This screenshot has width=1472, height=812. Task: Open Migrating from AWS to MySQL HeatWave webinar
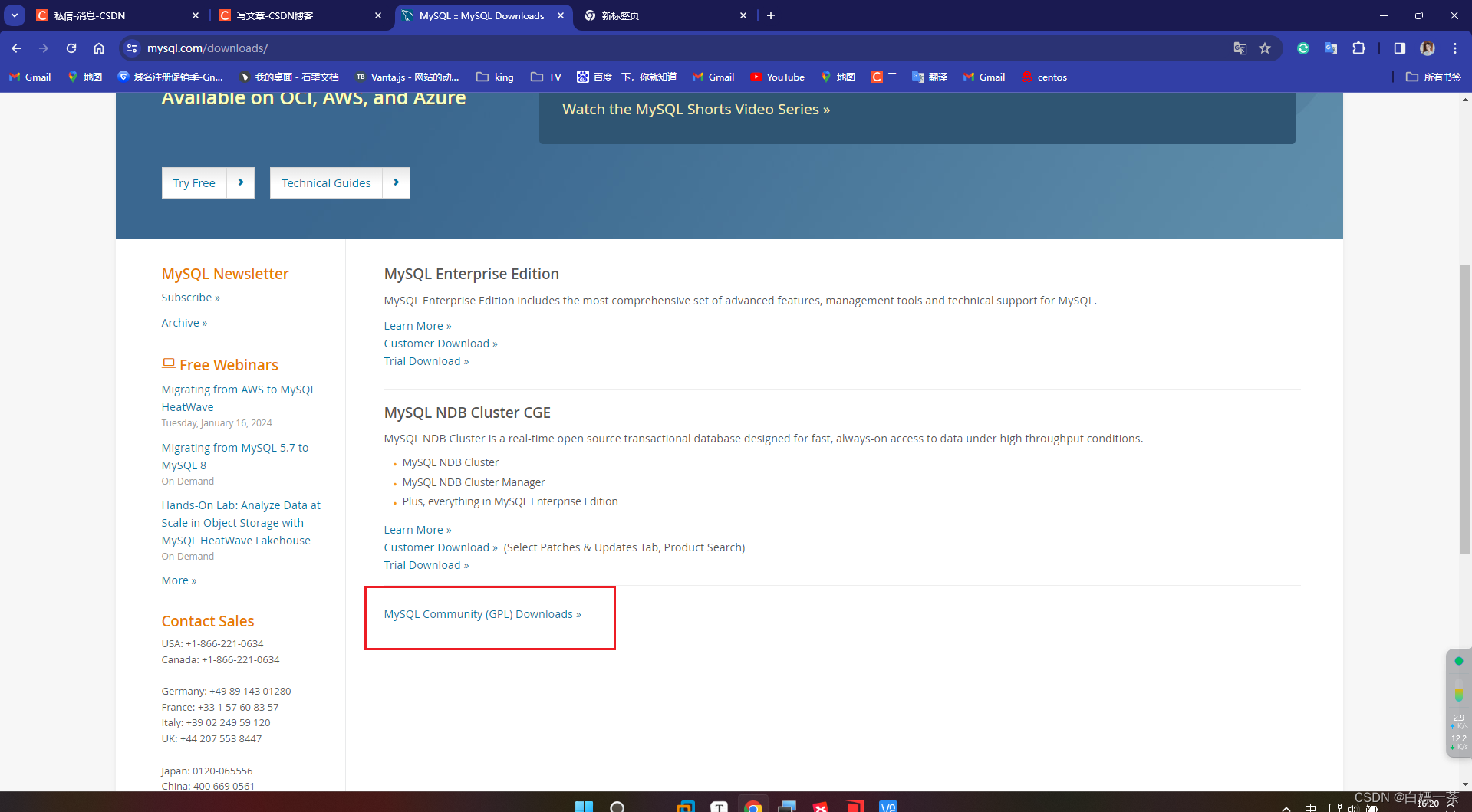tap(239, 398)
